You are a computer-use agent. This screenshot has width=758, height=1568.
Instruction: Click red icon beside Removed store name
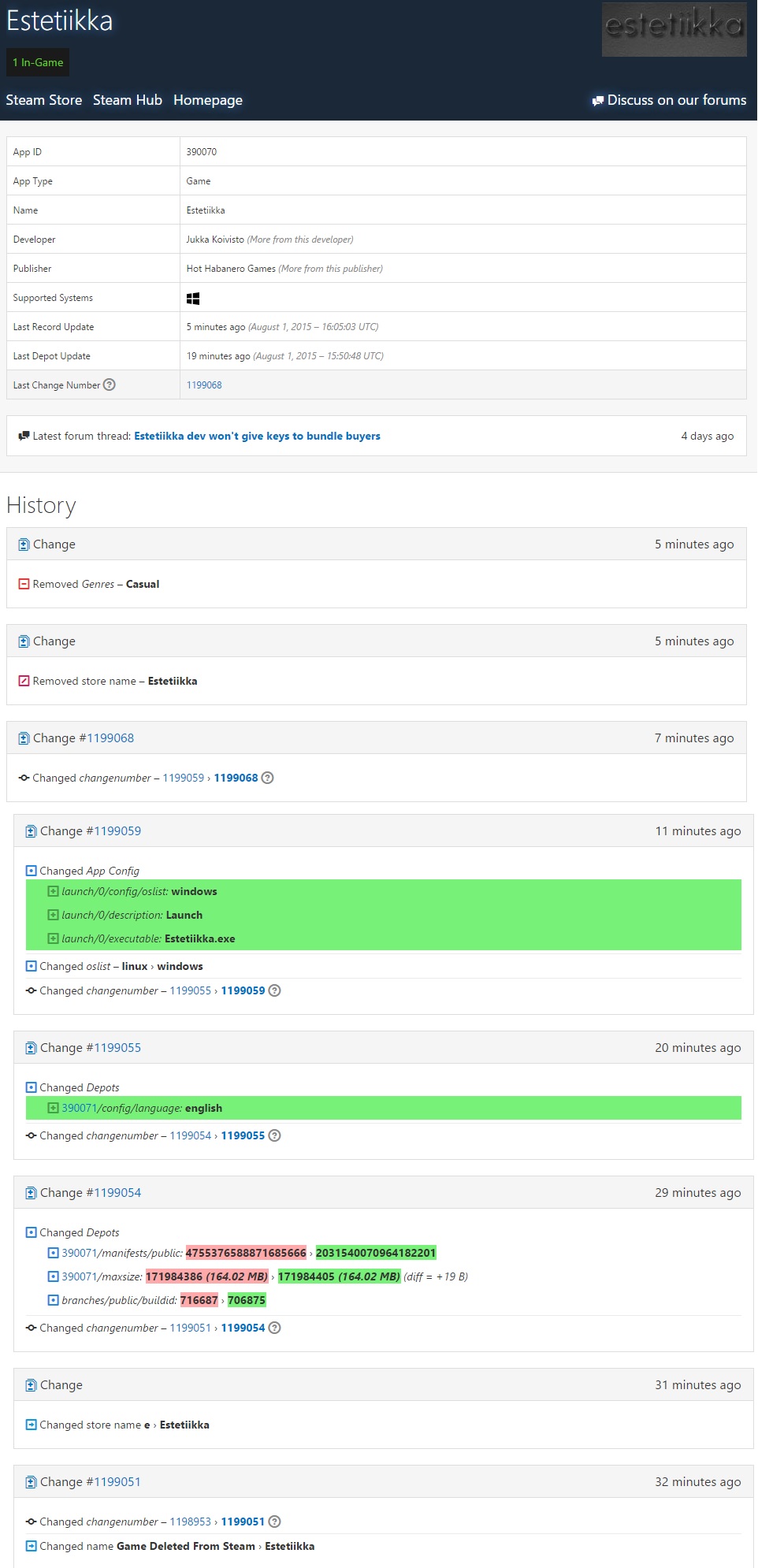click(x=24, y=681)
